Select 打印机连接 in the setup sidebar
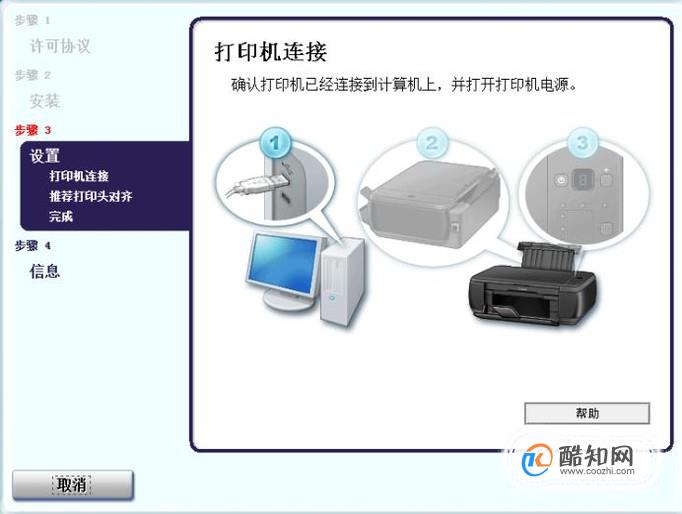682x514 pixels. [x=79, y=176]
